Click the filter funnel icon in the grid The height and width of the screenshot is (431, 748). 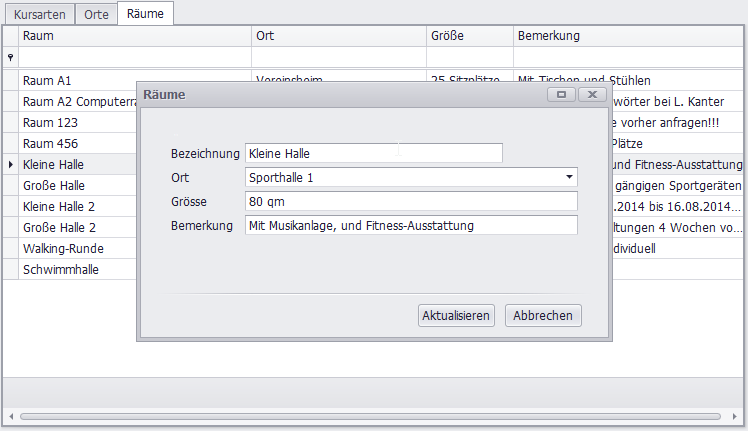[10, 58]
